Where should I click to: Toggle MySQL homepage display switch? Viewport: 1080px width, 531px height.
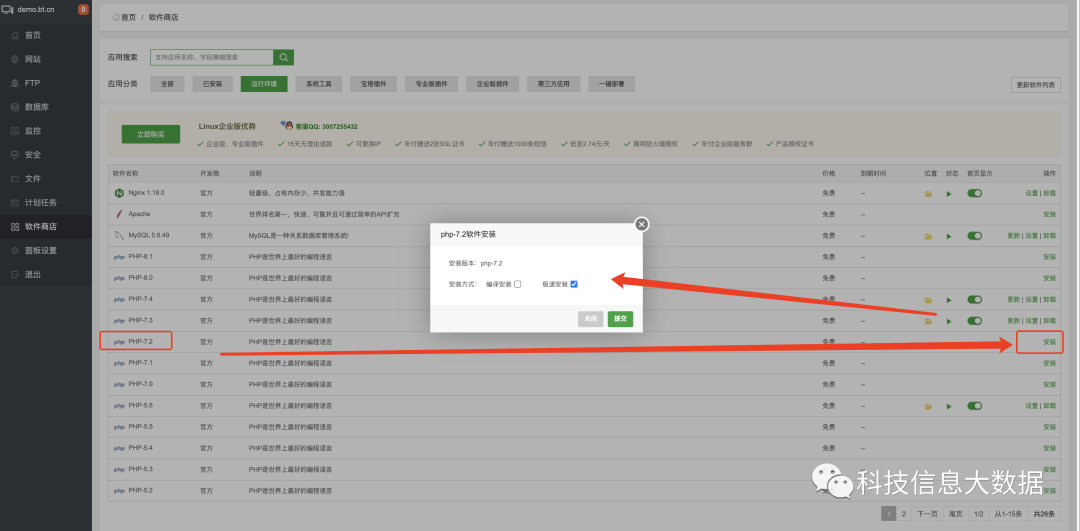(x=974, y=236)
